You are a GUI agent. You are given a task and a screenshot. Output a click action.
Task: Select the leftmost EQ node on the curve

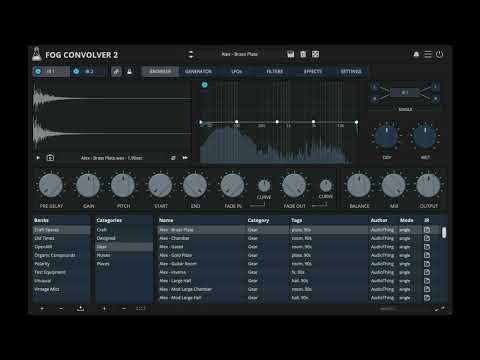201,122
